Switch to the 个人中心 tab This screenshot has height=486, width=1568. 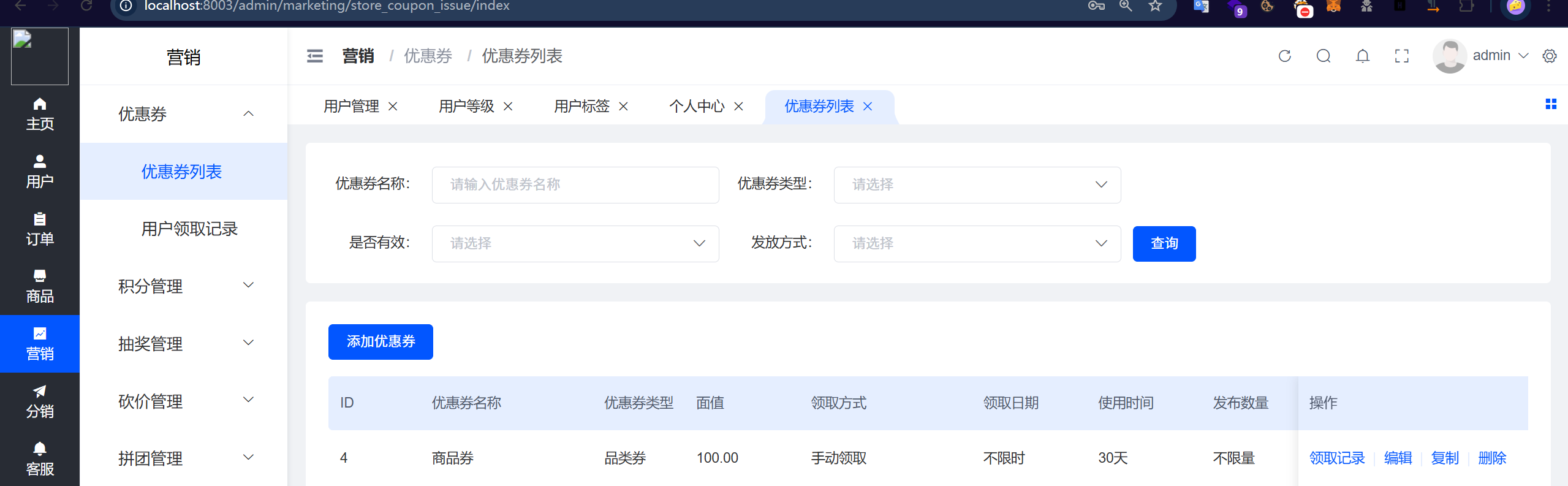pyautogui.click(x=697, y=107)
